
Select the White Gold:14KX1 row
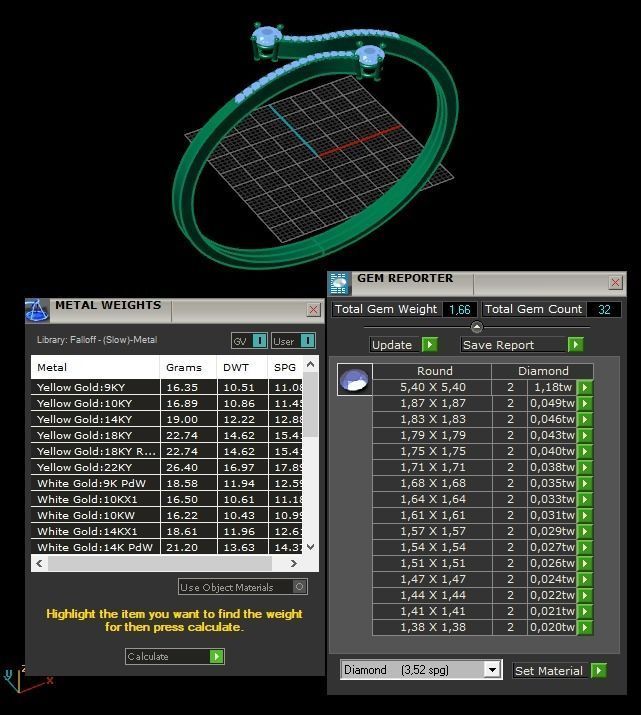[166, 531]
